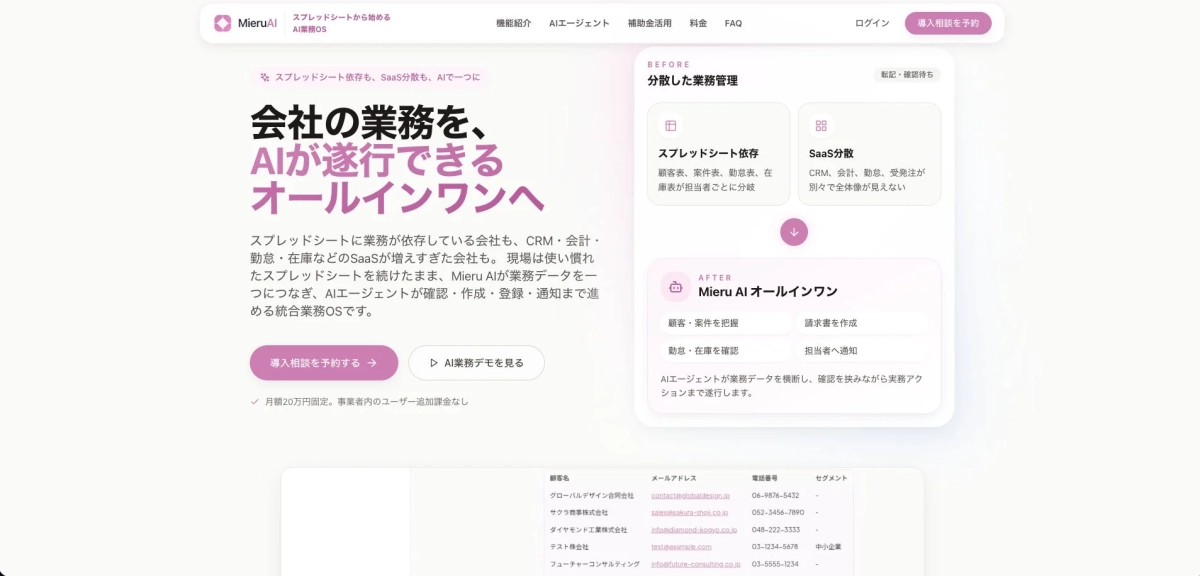1200x576 pixels.
Task: Click the 請求書を作成 chip
Action: 863,323
